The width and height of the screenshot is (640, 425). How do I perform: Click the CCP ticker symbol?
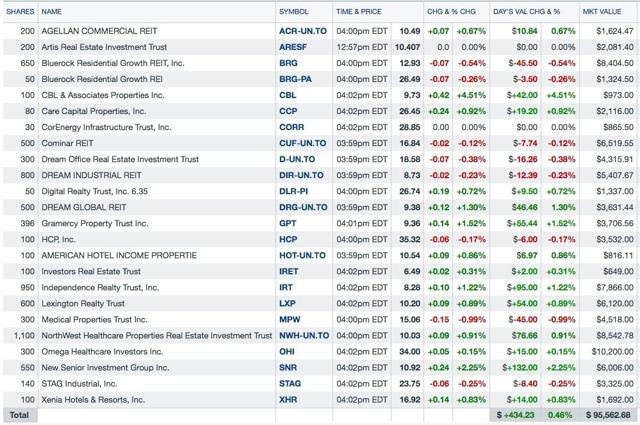(288, 111)
